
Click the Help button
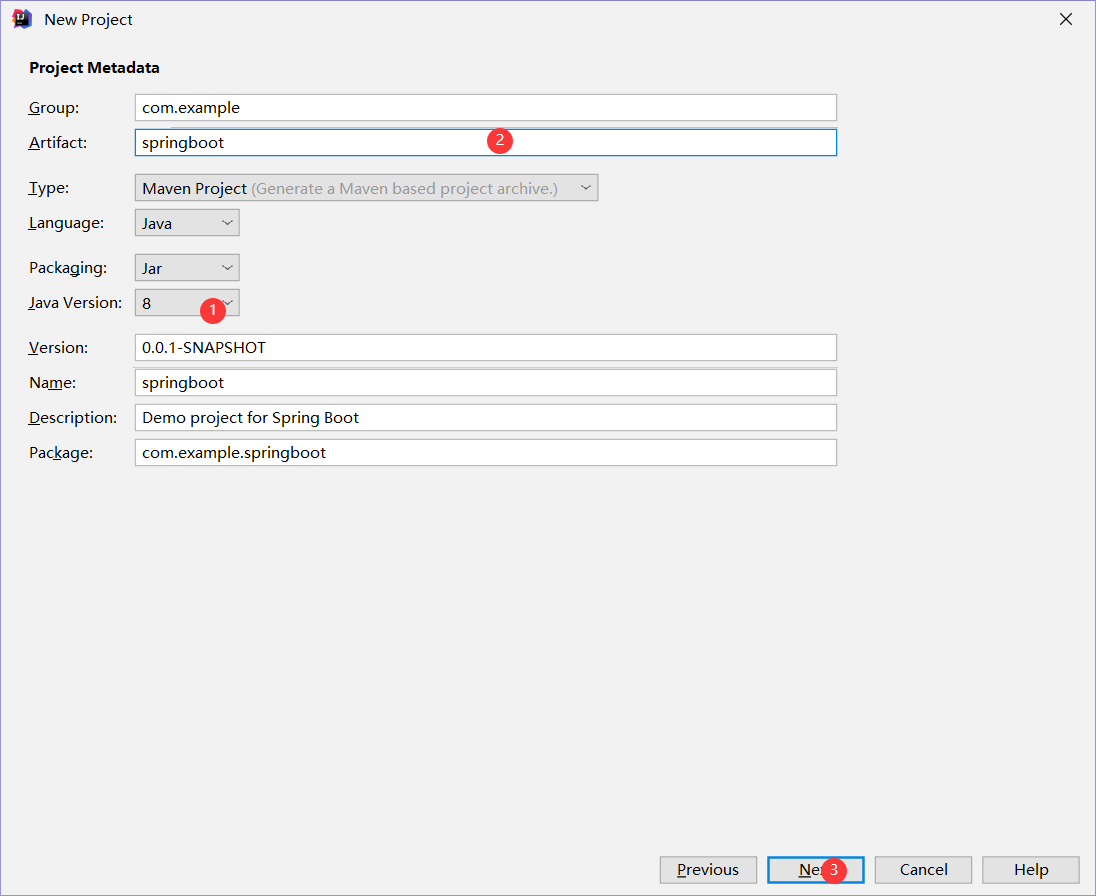tap(1031, 869)
